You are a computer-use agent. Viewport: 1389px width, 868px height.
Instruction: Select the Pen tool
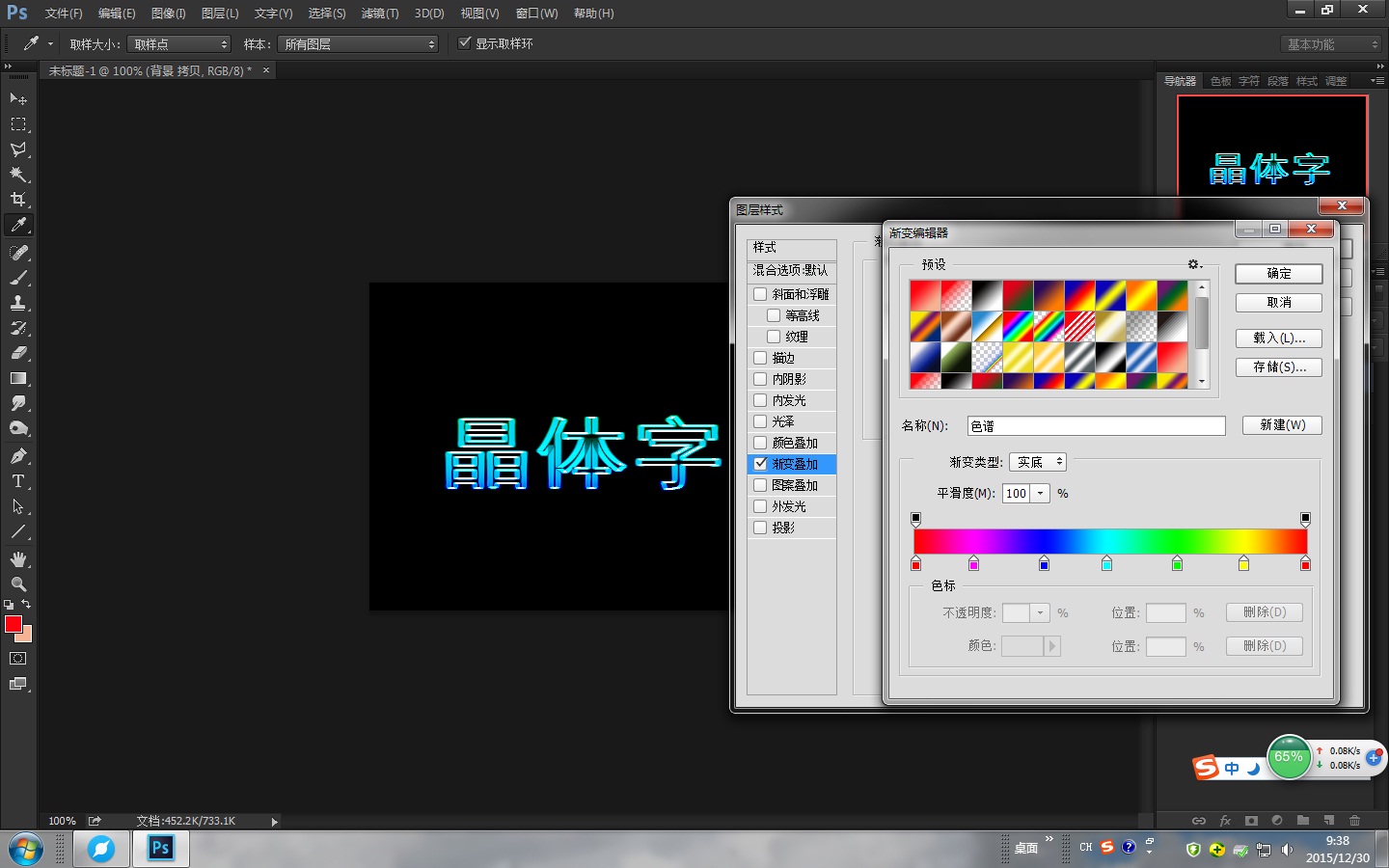[x=18, y=456]
